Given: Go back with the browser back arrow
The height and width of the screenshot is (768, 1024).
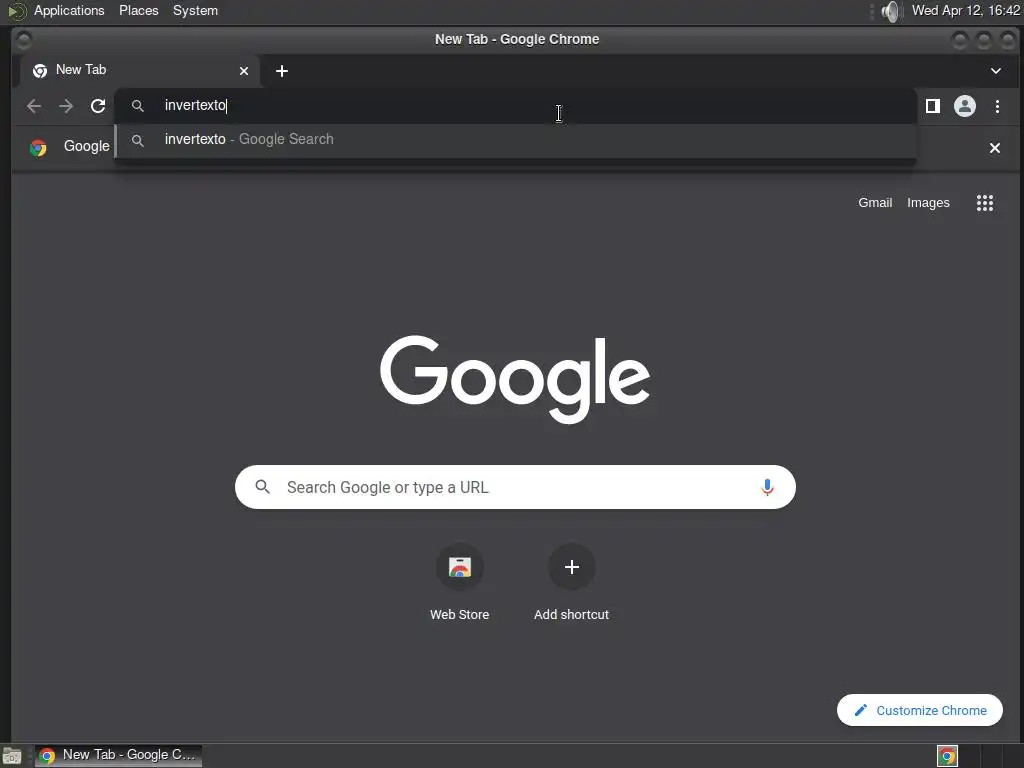Looking at the screenshot, I should [x=34, y=106].
